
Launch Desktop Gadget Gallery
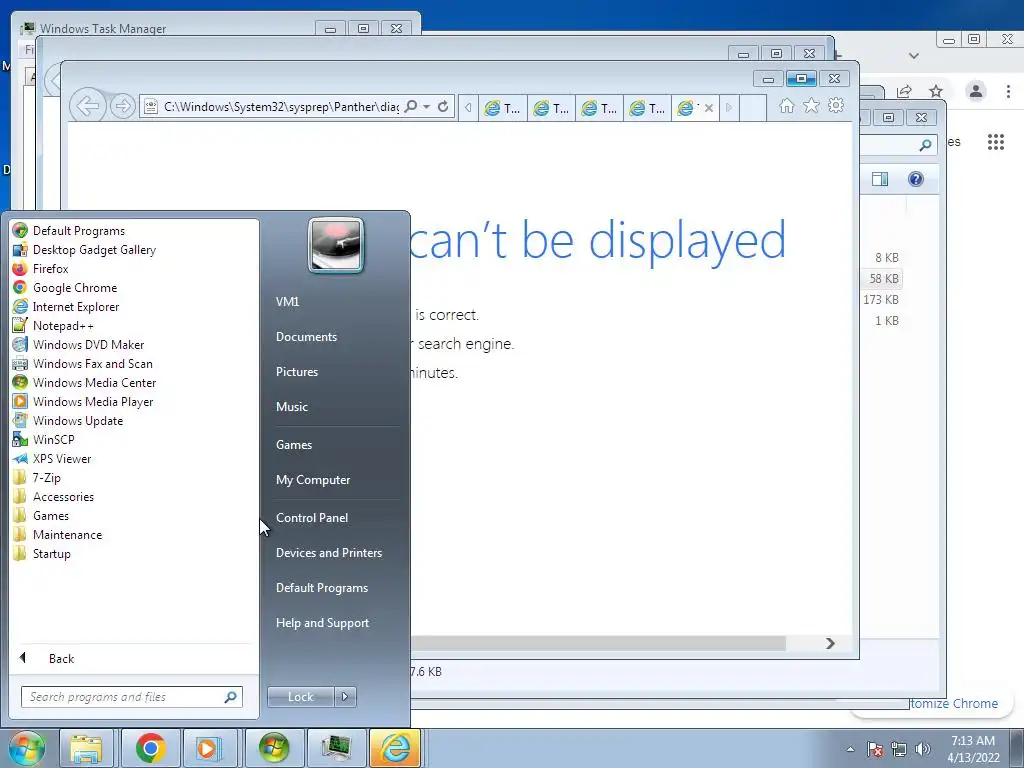tap(94, 249)
